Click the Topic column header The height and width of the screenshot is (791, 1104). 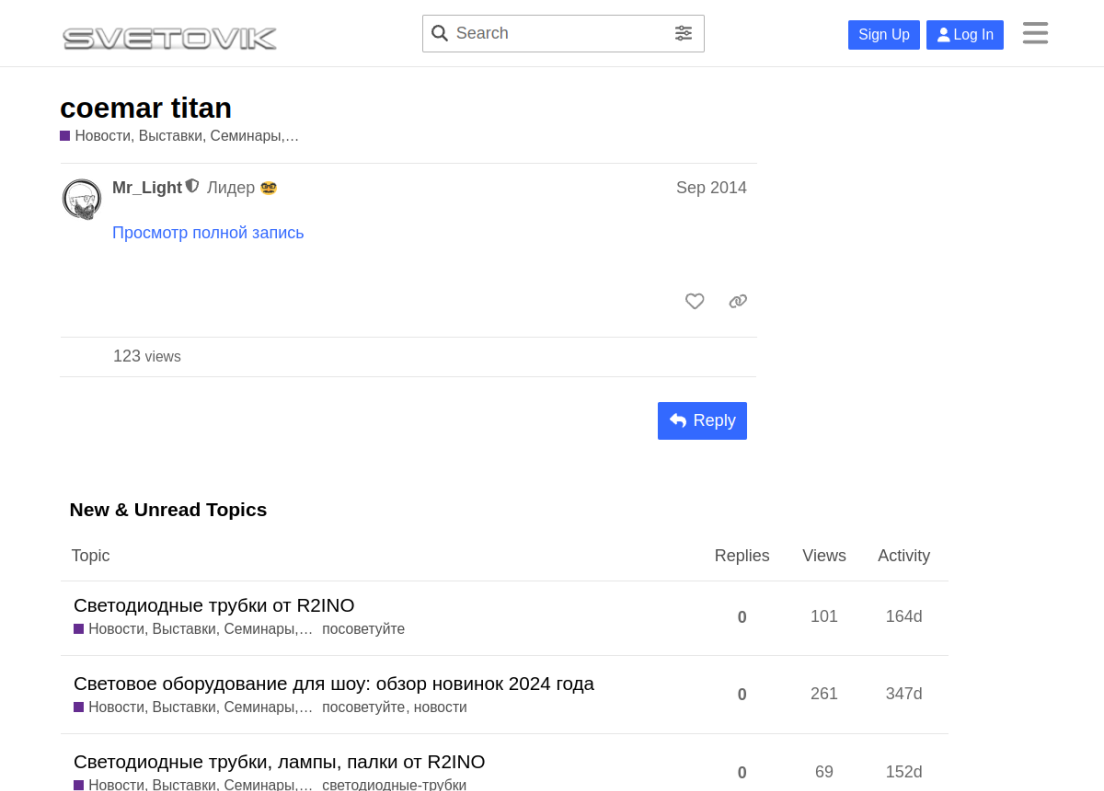(x=90, y=556)
